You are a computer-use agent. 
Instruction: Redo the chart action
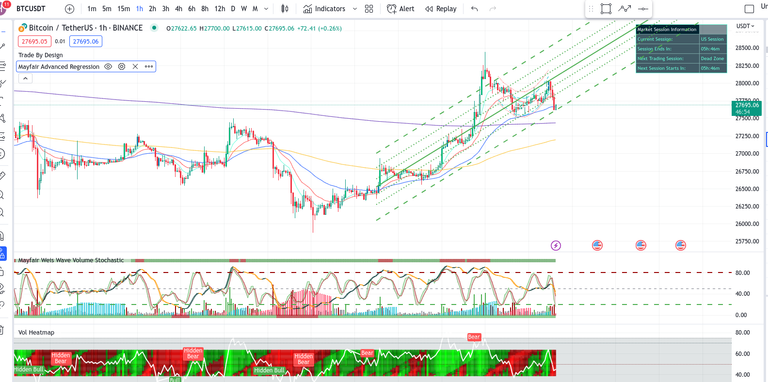click(493, 9)
